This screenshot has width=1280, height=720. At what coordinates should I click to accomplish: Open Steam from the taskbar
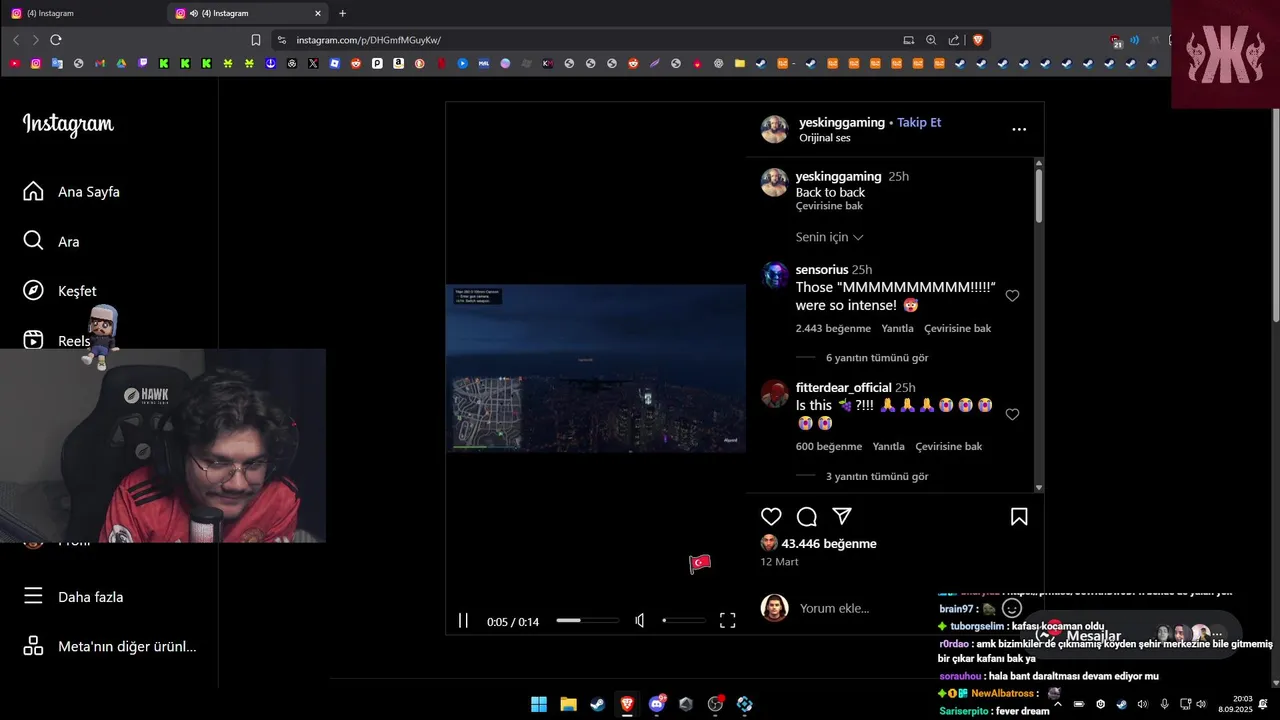(597, 704)
